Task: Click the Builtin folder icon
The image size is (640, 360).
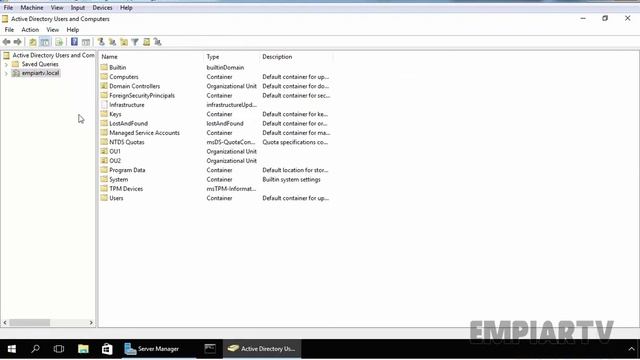Action: [x=104, y=67]
